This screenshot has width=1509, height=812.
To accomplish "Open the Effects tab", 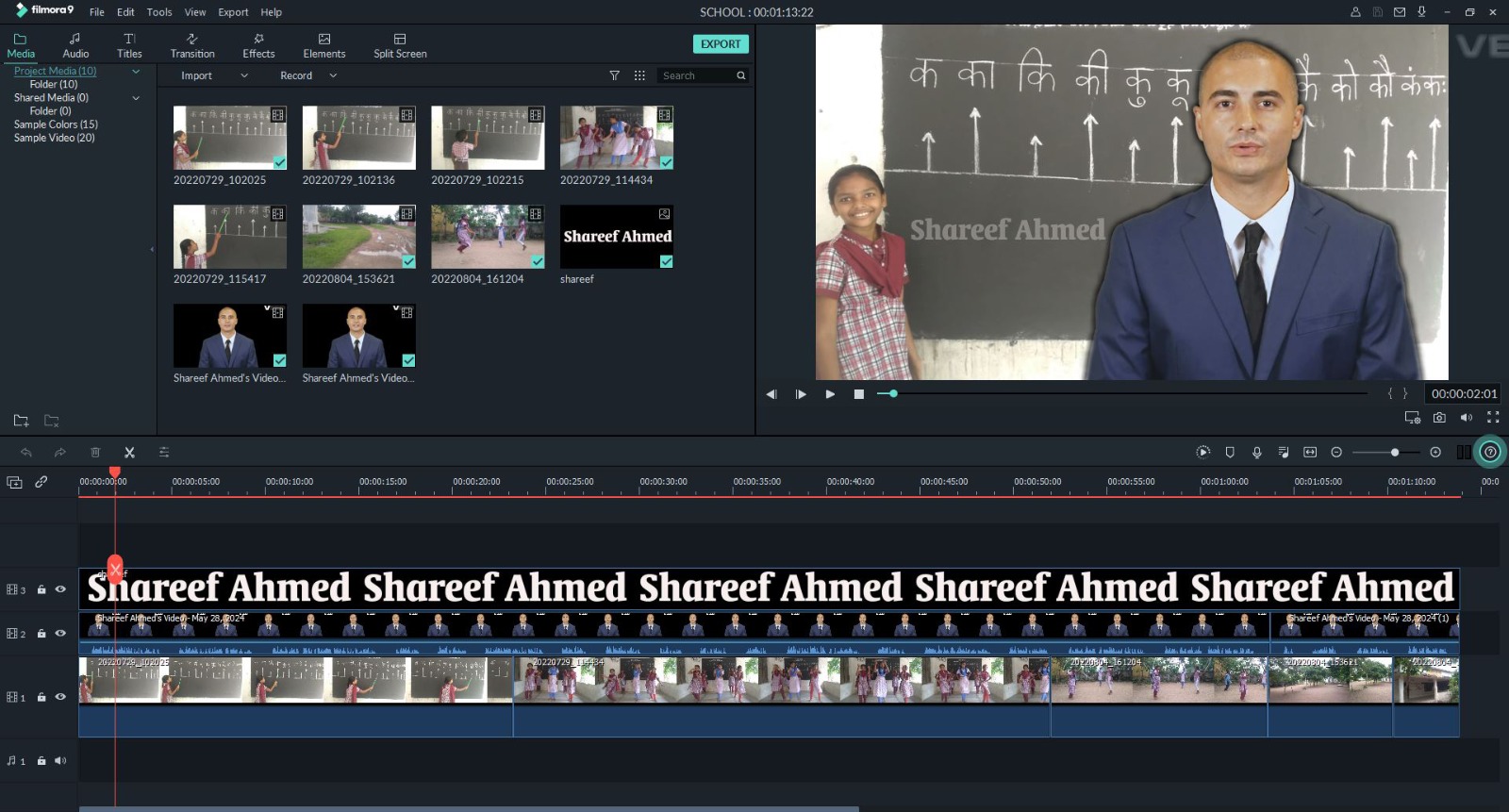I will click(258, 45).
